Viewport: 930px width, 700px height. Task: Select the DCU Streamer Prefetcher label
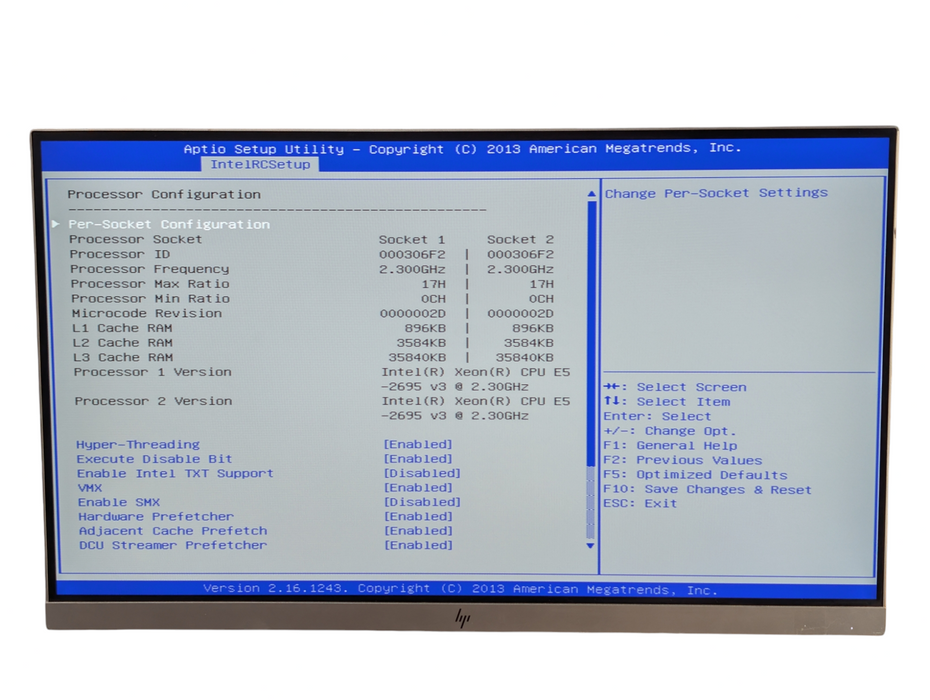[173, 545]
